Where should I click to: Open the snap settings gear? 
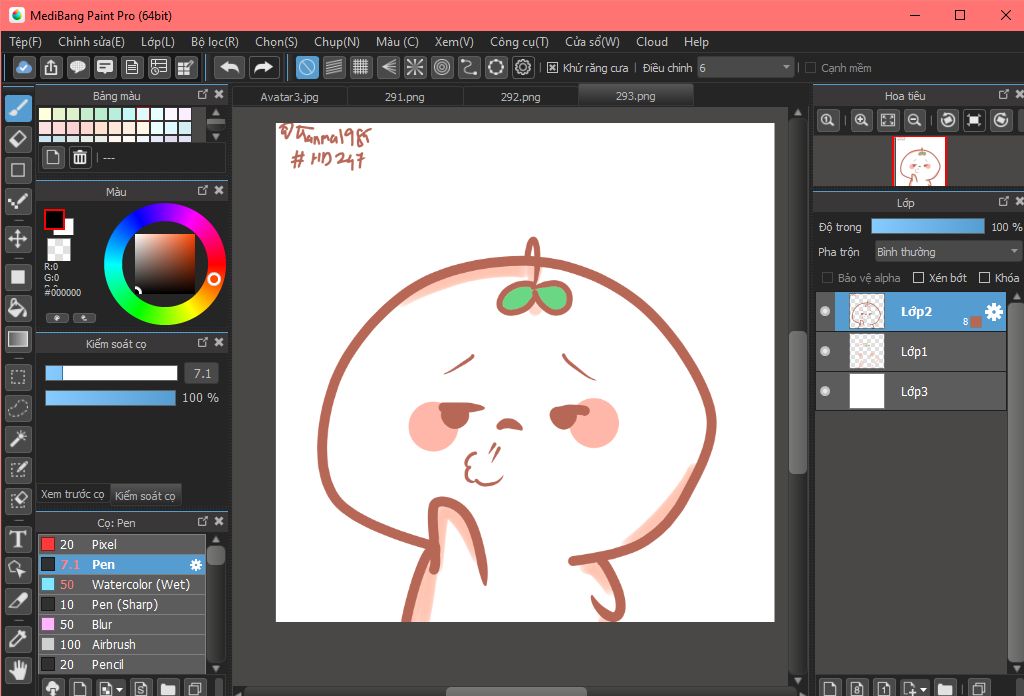[523, 67]
